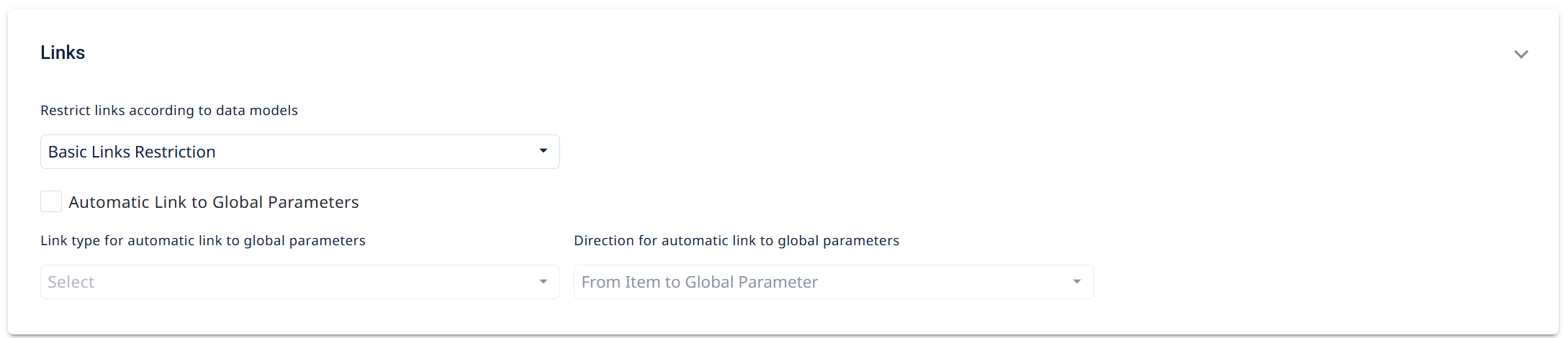Screen dimensions: 1568x338
Task: Click the Link type for automatic link label
Action: (203, 240)
